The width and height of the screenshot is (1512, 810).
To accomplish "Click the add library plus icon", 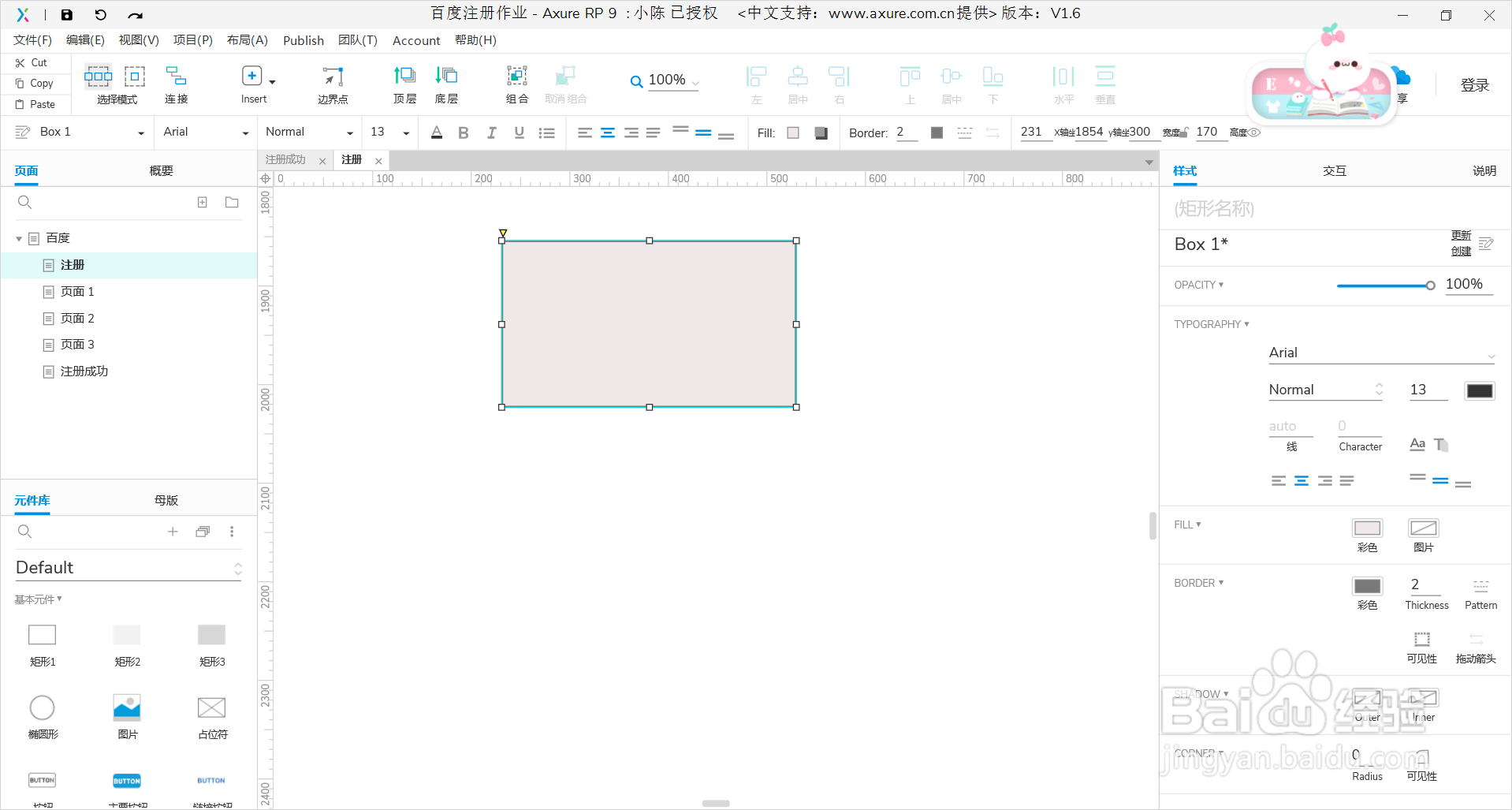I will 173,532.
